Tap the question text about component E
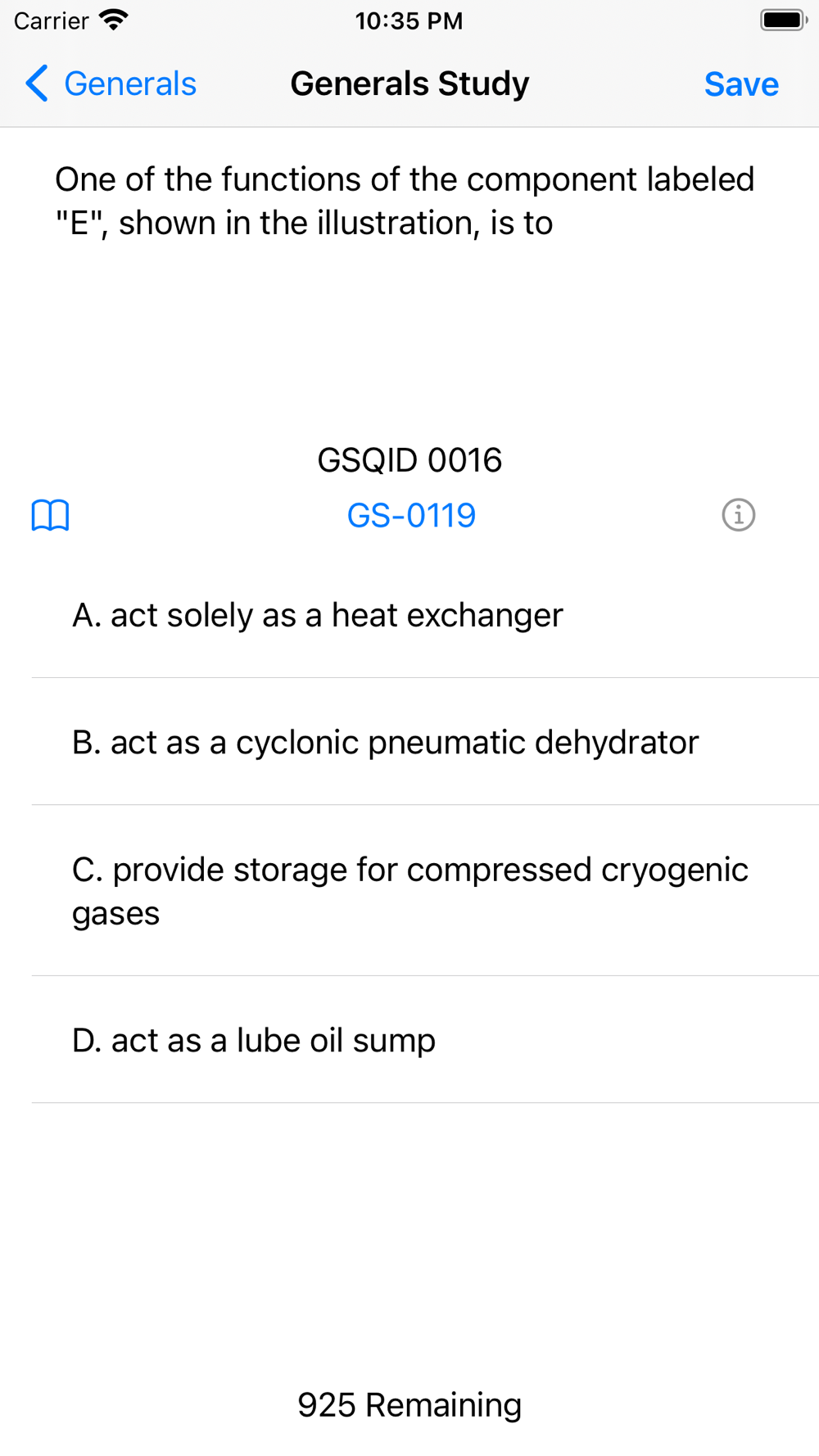The width and height of the screenshot is (819, 1456). pos(405,201)
